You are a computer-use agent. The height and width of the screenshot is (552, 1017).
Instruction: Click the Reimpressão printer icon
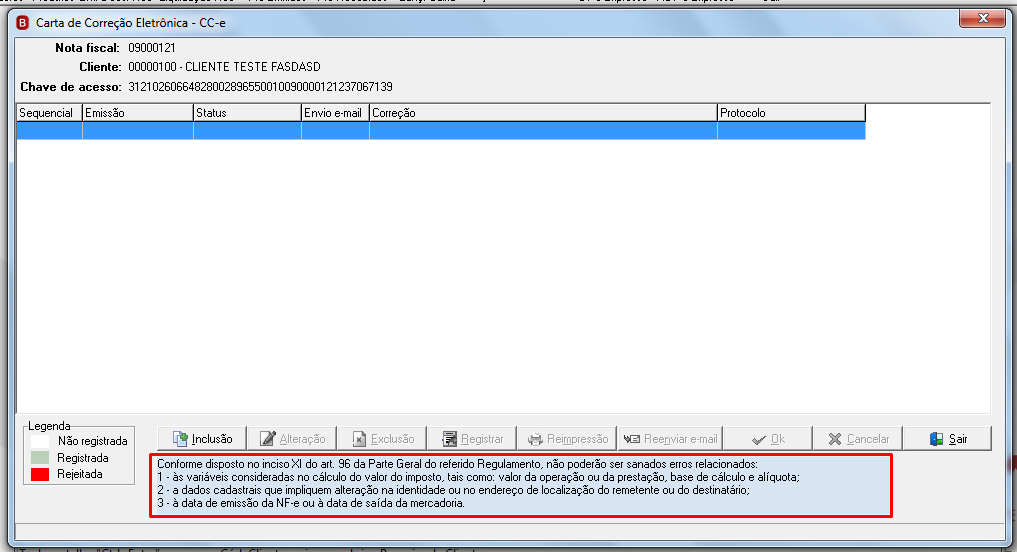click(x=535, y=439)
